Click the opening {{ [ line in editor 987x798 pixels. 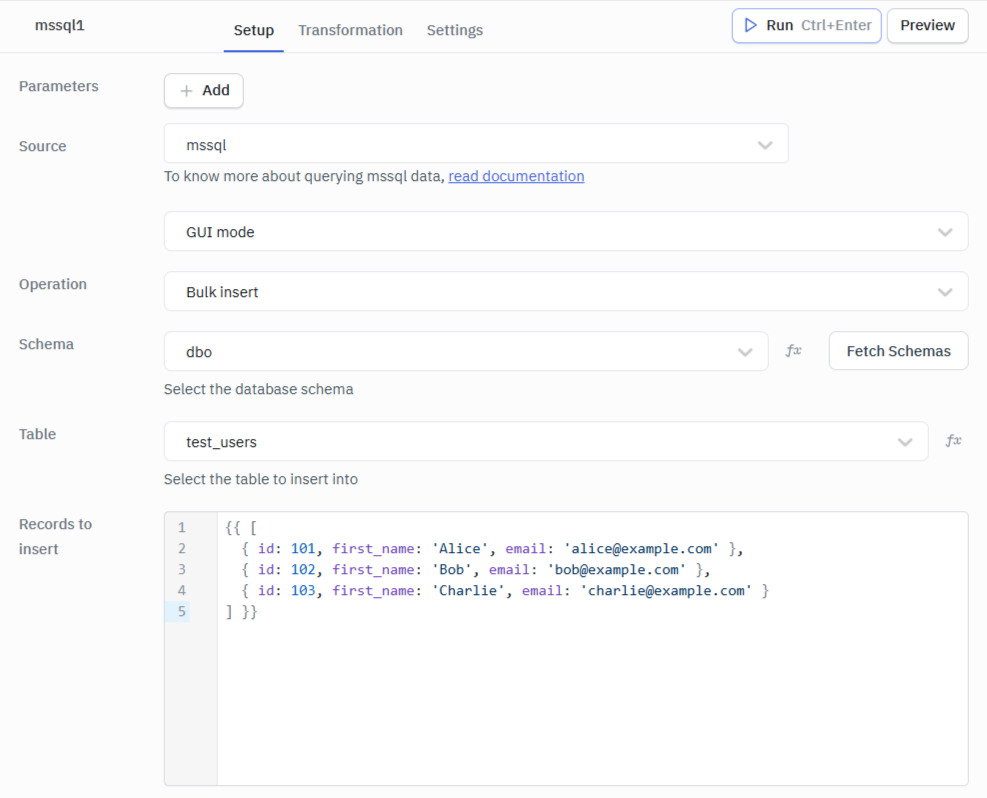[241, 527]
